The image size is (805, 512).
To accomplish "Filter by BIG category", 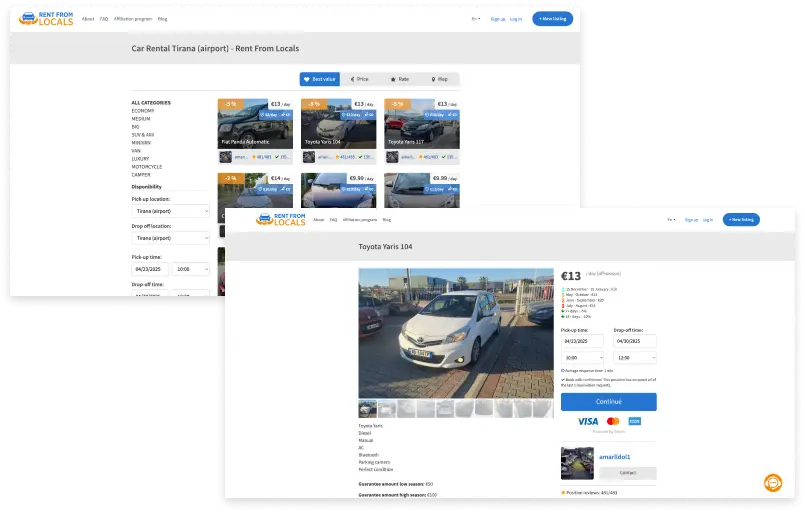I will [x=135, y=127].
